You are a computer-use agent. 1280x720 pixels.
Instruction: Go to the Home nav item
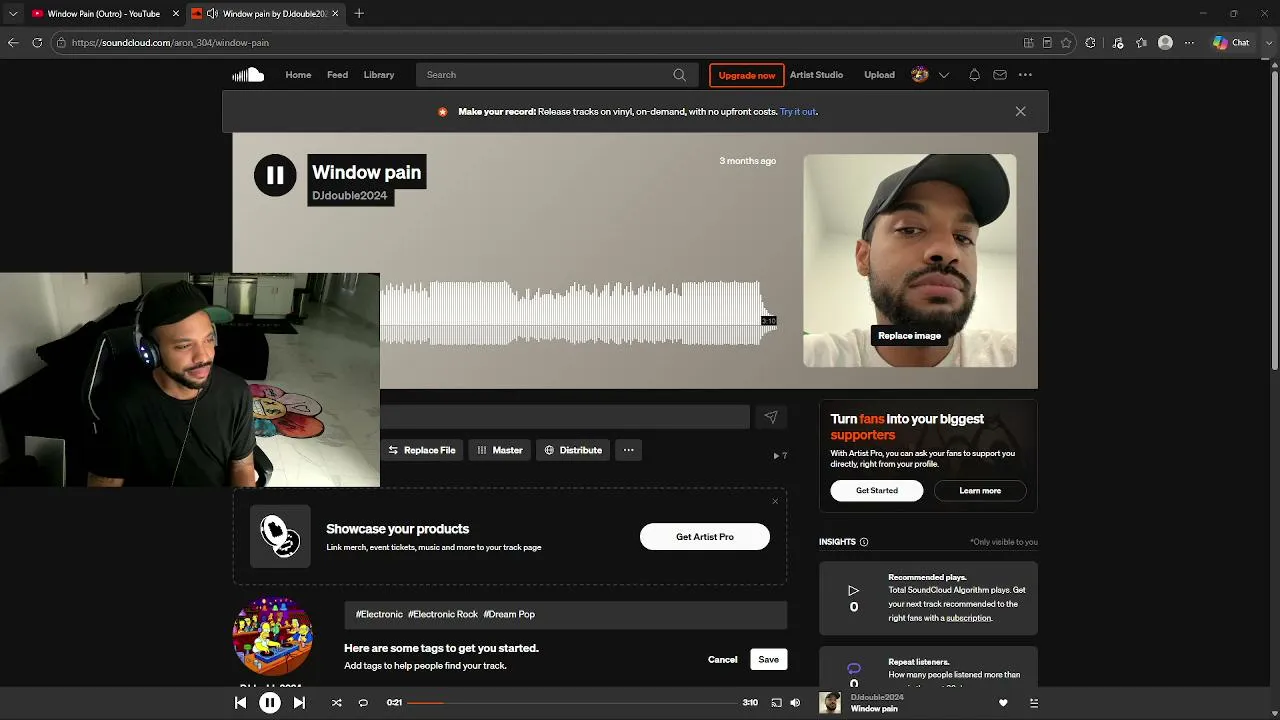click(298, 75)
